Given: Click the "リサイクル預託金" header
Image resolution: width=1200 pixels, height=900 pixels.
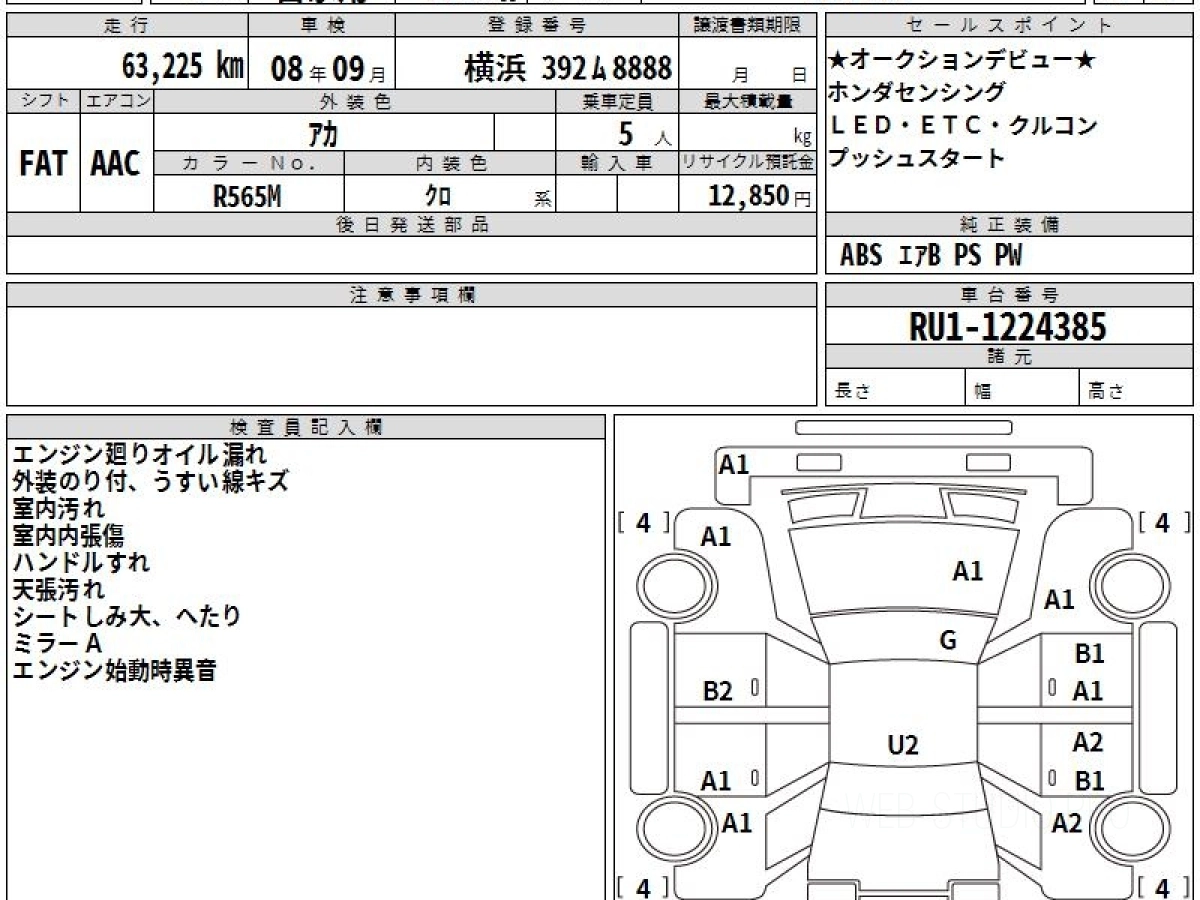Looking at the screenshot, I should (748, 164).
